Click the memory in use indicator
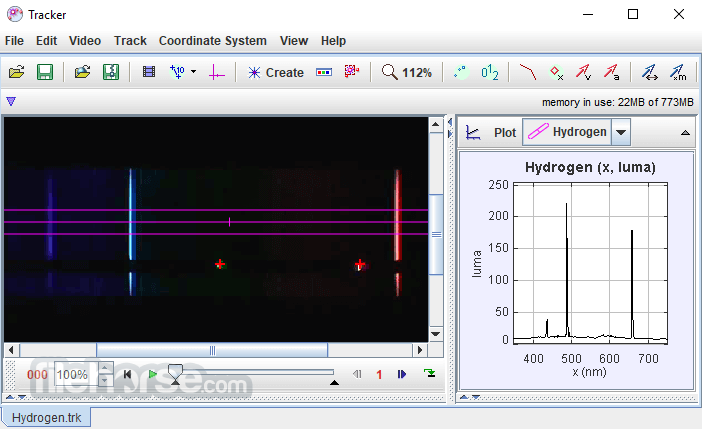Image resolution: width=702 pixels, height=429 pixels. click(x=617, y=102)
